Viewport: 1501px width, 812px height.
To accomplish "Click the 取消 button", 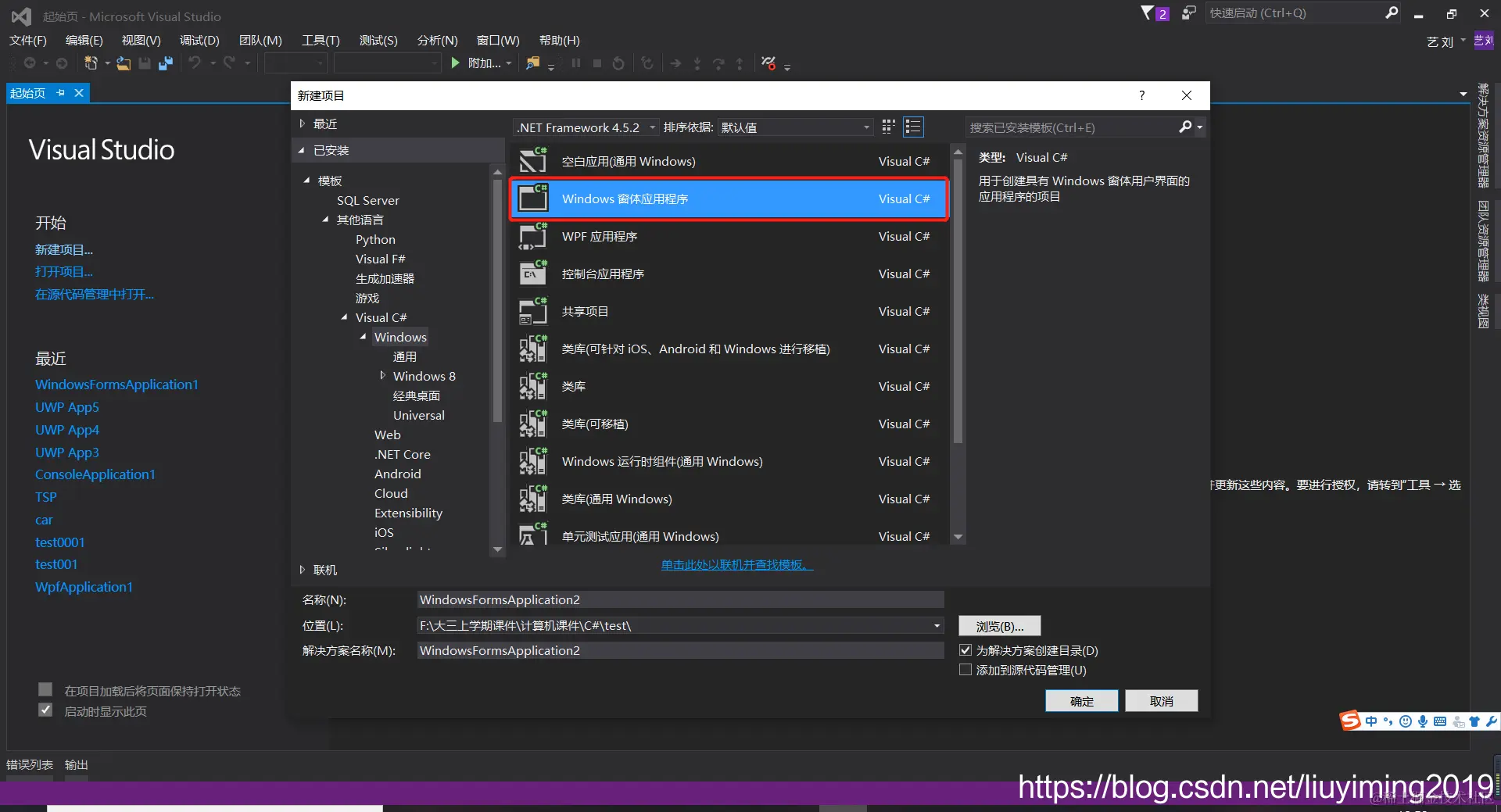I will click(x=1162, y=701).
